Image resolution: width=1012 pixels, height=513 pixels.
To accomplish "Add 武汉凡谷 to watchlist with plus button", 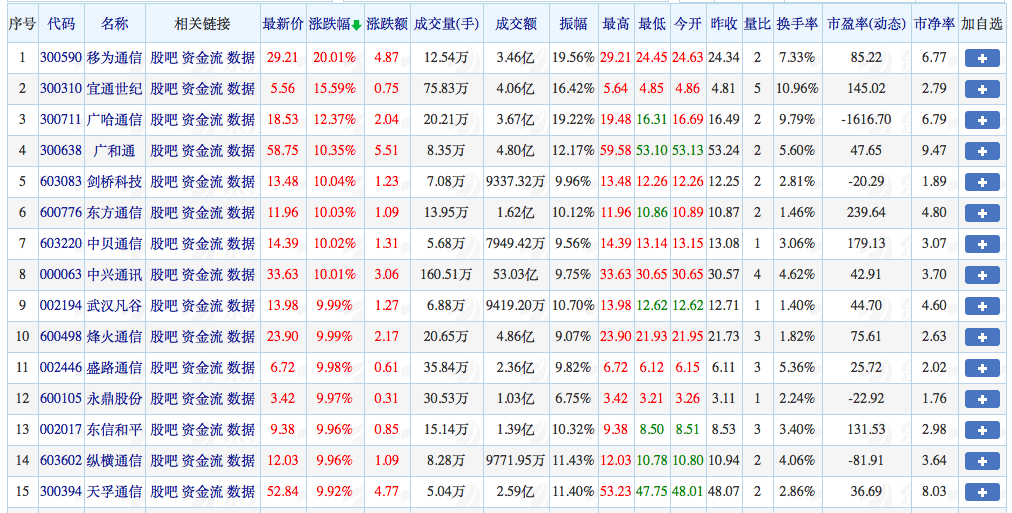I will click(982, 306).
